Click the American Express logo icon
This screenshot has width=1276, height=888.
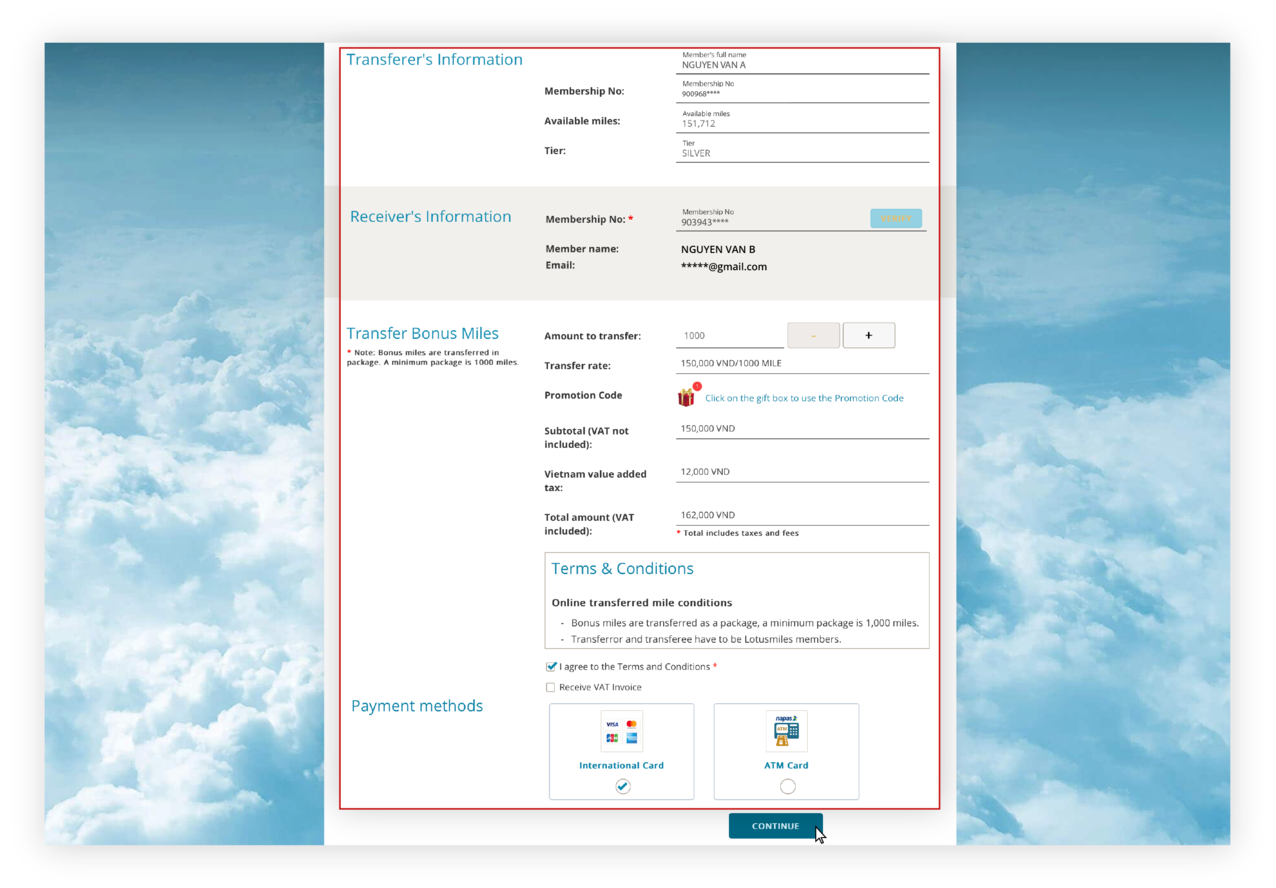[632, 738]
